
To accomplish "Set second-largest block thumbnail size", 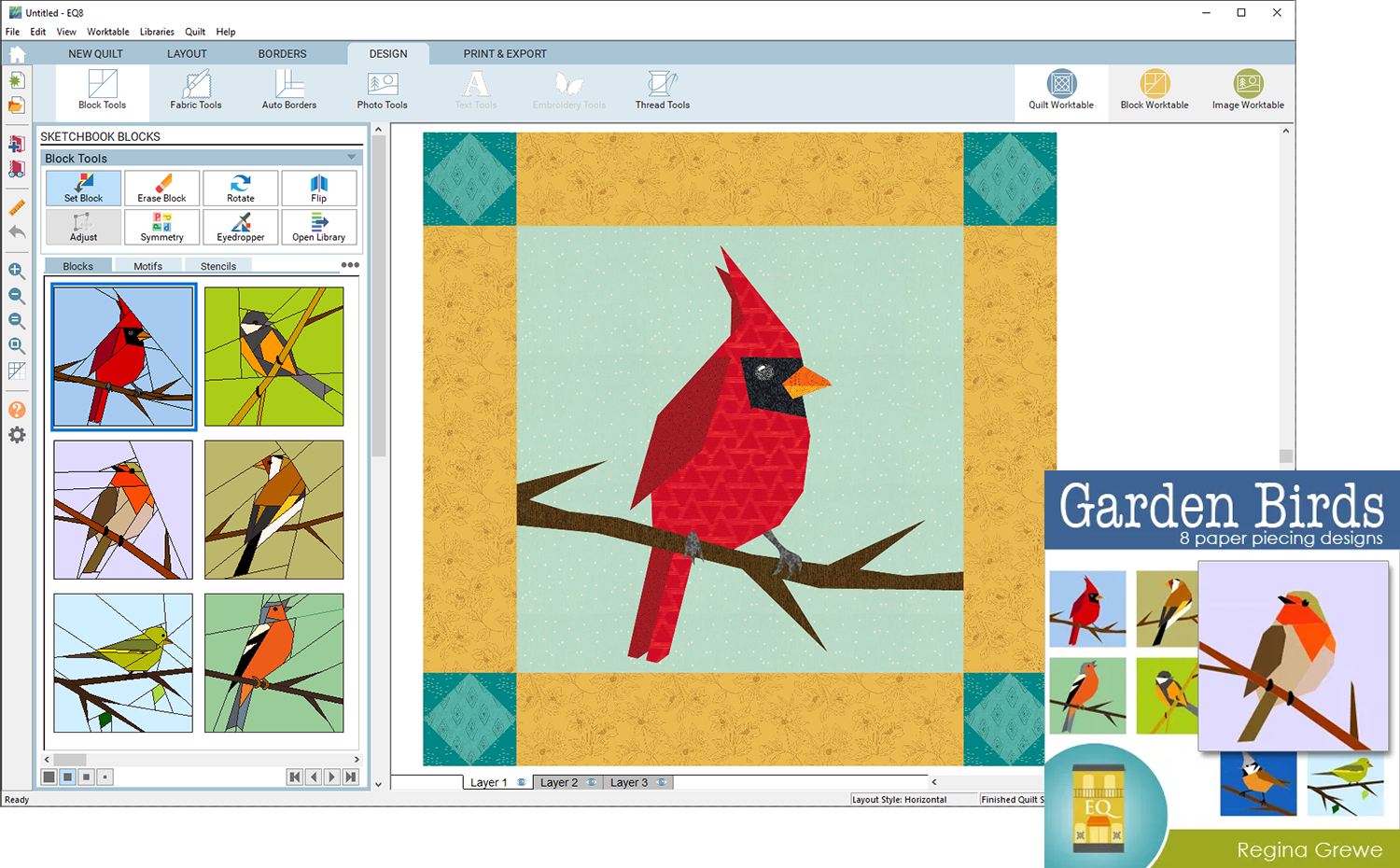I will point(68,777).
